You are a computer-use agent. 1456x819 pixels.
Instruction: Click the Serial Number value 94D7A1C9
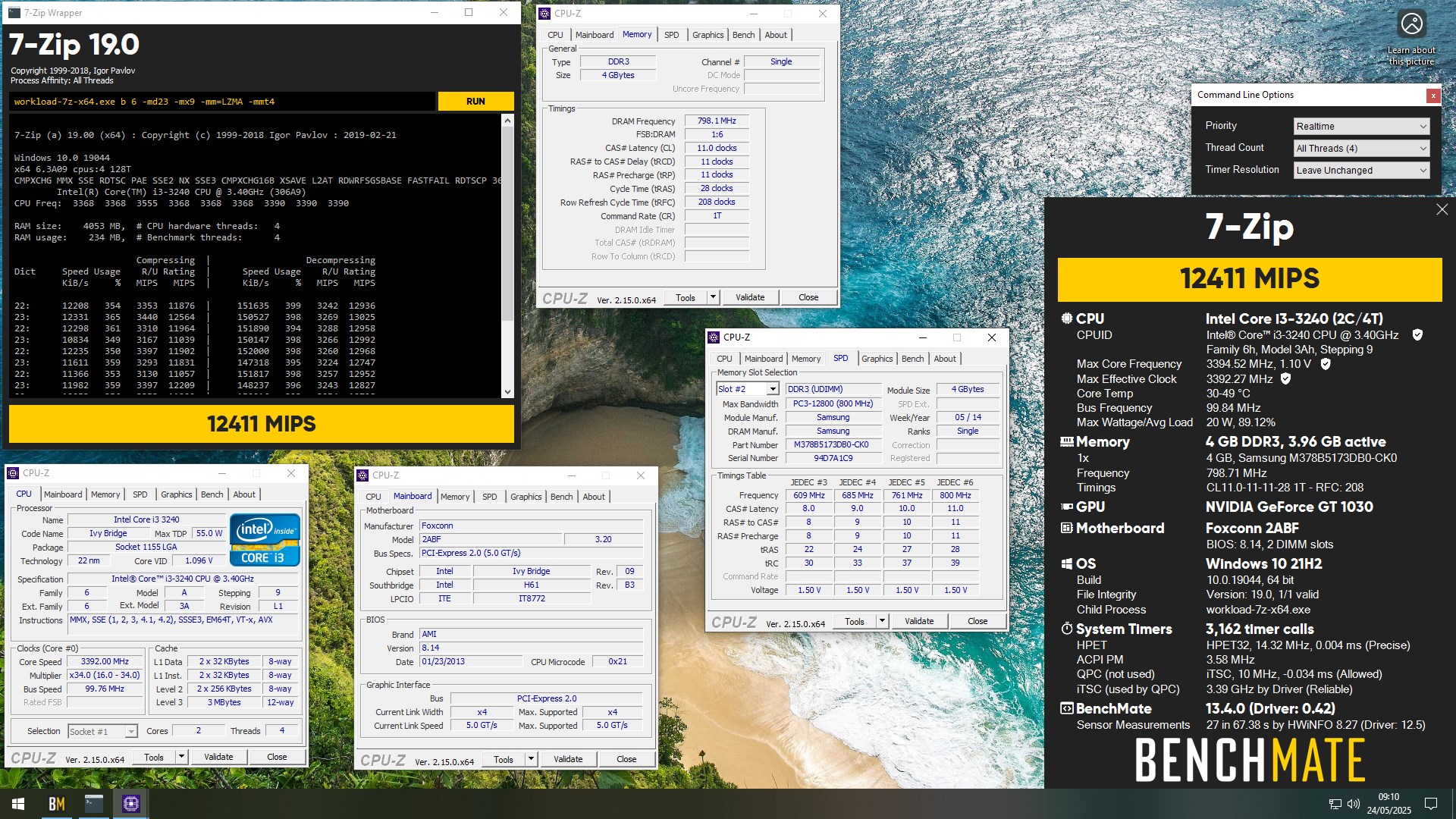833,458
